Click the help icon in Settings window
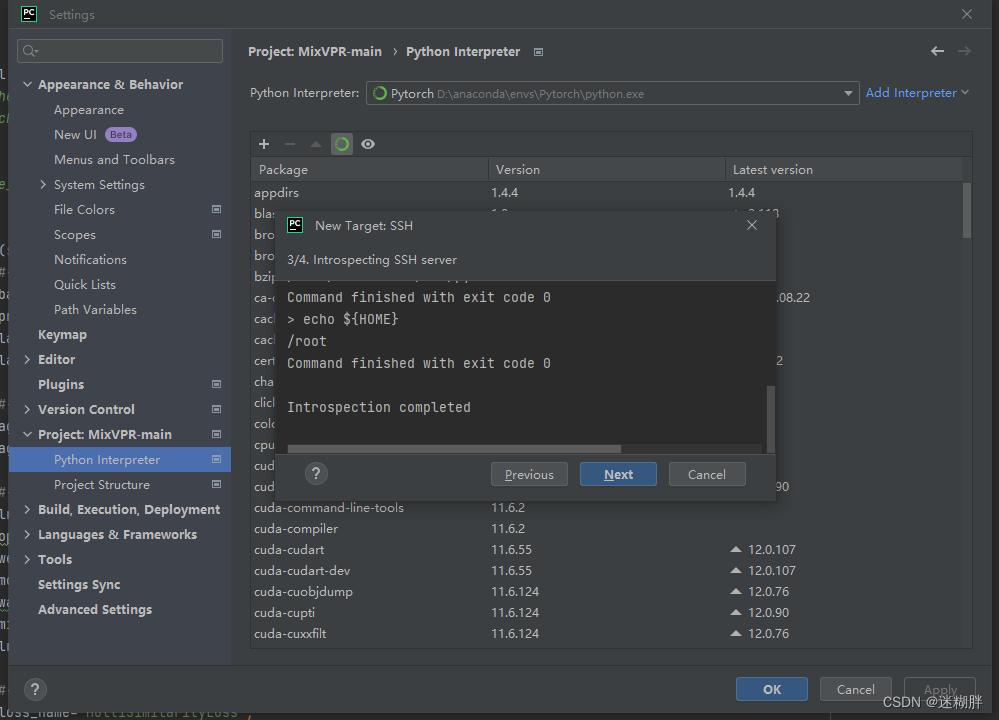The width and height of the screenshot is (999, 720). (35, 689)
